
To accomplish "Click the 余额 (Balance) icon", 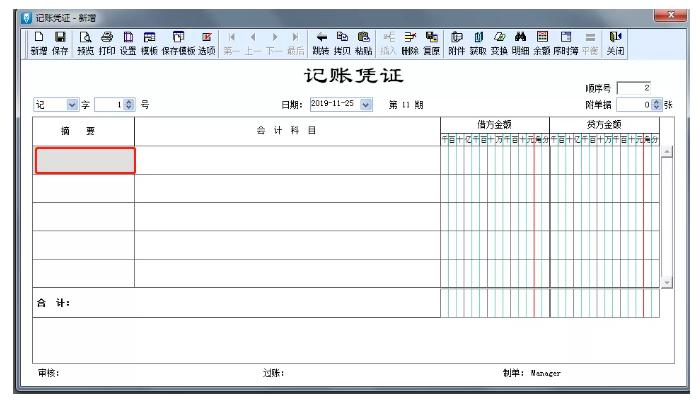I will [x=542, y=43].
